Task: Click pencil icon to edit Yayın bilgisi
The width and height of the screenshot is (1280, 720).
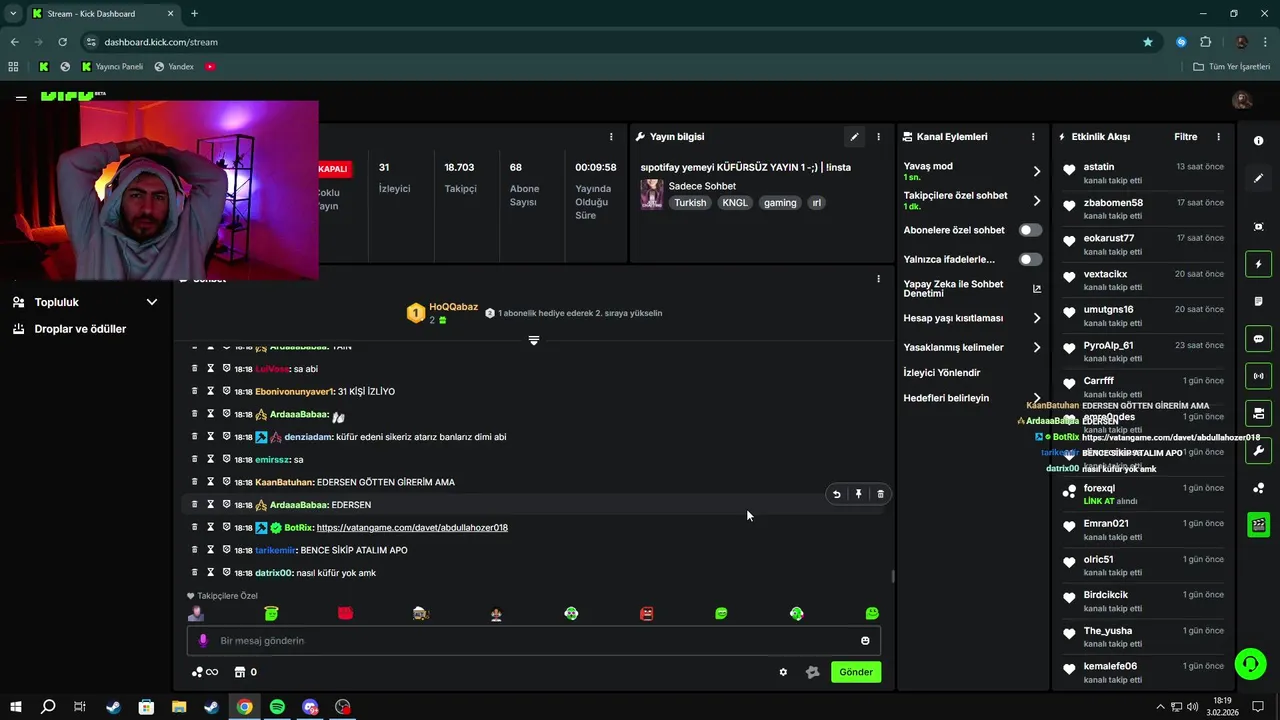Action: (x=854, y=137)
